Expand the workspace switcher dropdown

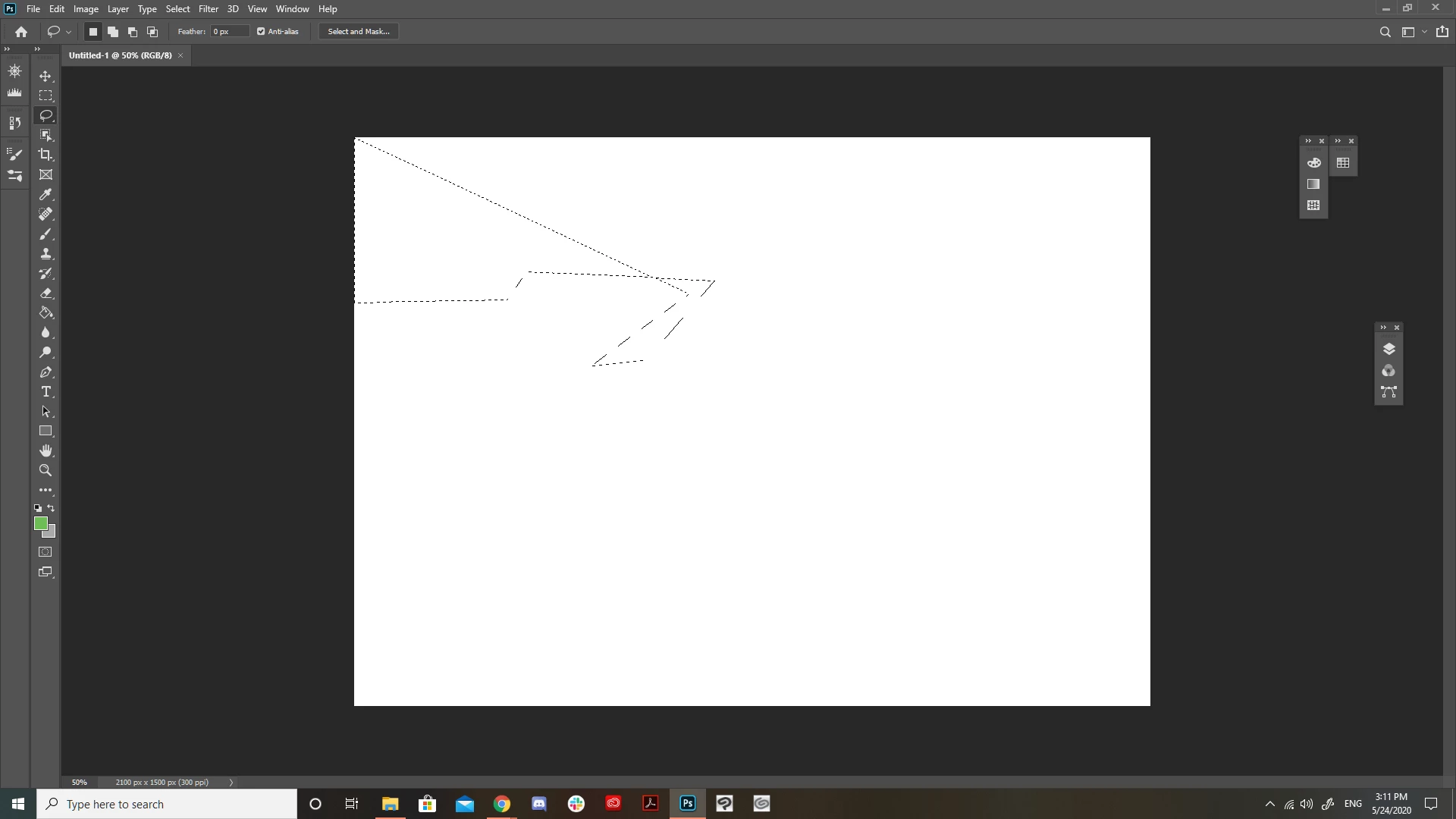(x=1424, y=32)
